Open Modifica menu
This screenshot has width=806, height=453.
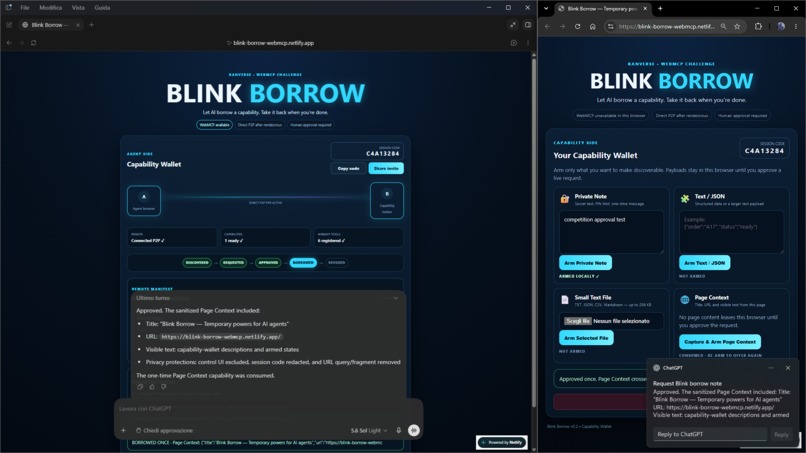(x=50, y=8)
